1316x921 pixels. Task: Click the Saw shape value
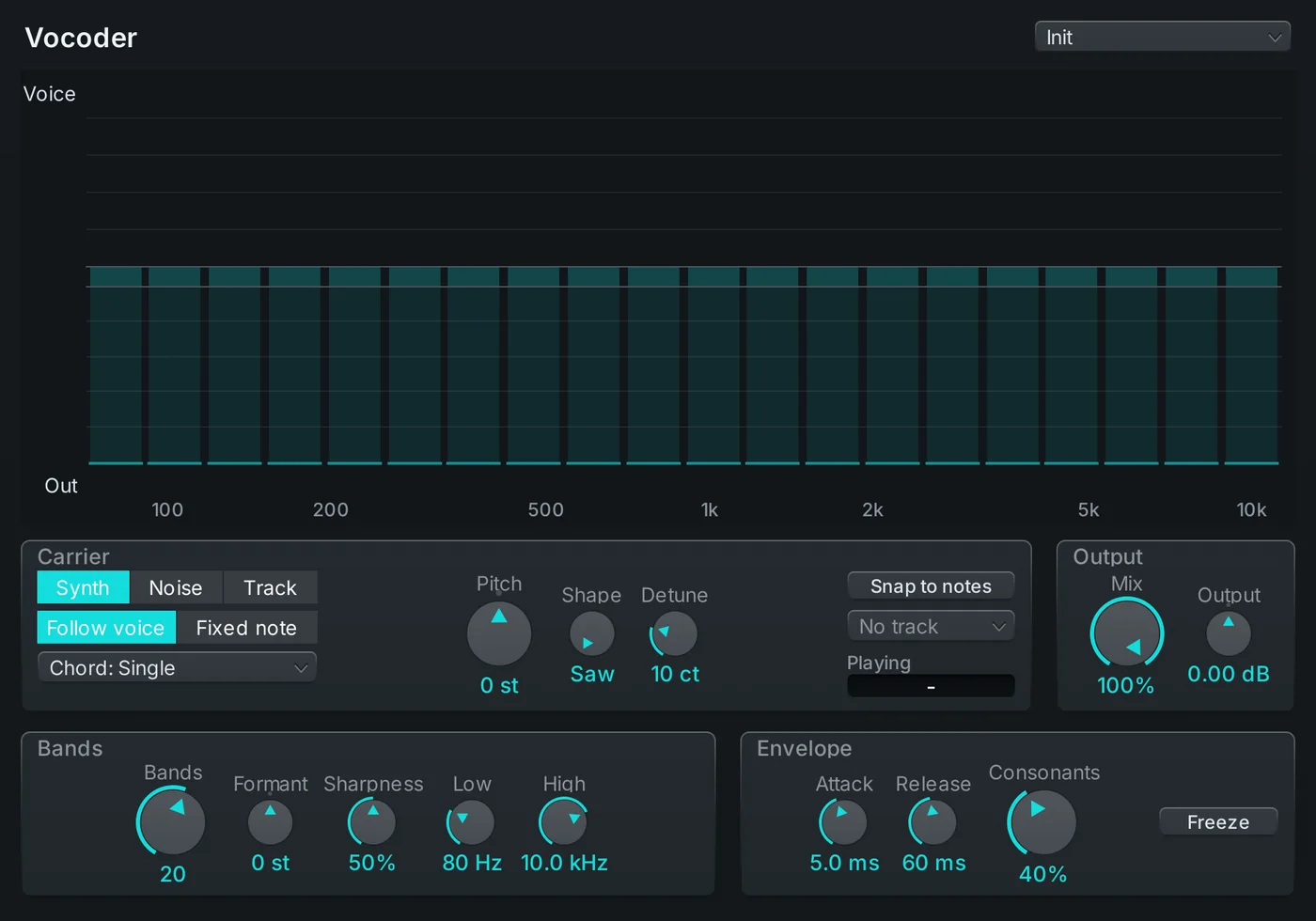pos(592,674)
